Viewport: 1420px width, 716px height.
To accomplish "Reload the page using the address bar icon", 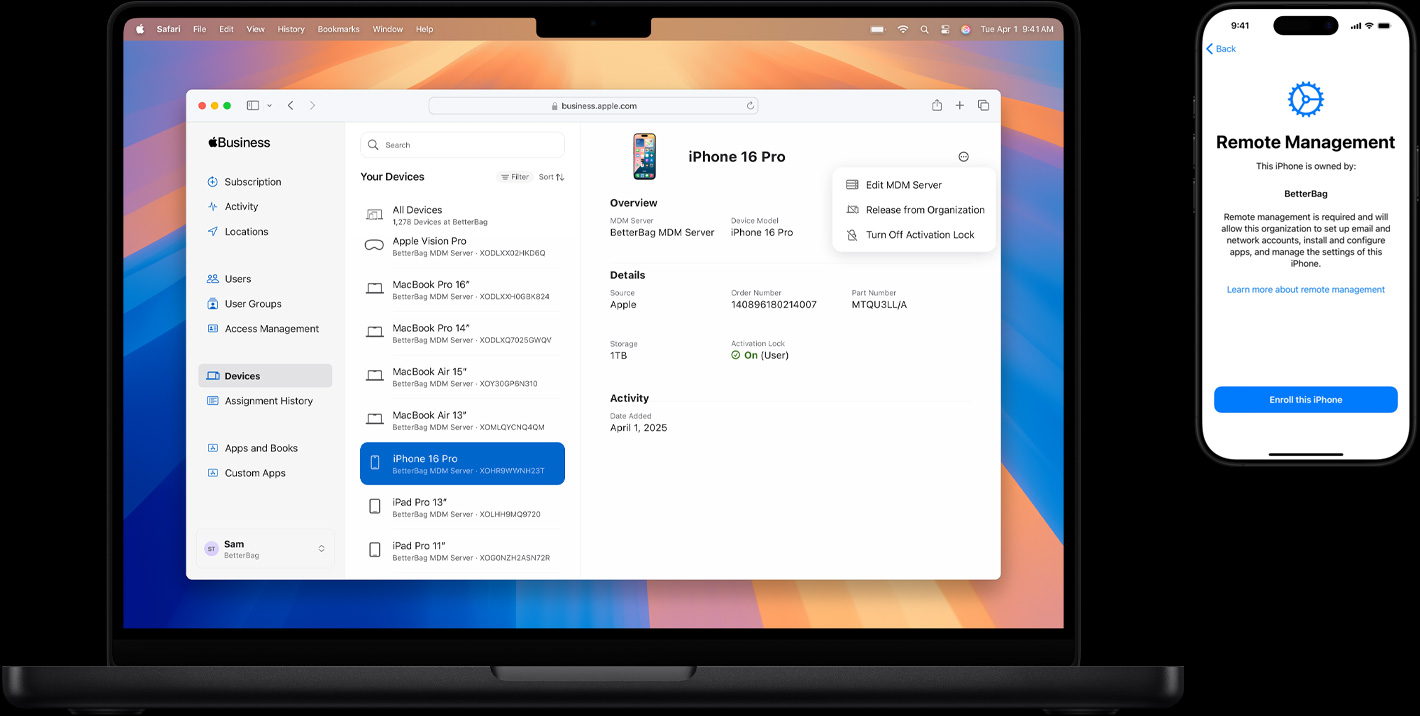I will click(x=750, y=105).
